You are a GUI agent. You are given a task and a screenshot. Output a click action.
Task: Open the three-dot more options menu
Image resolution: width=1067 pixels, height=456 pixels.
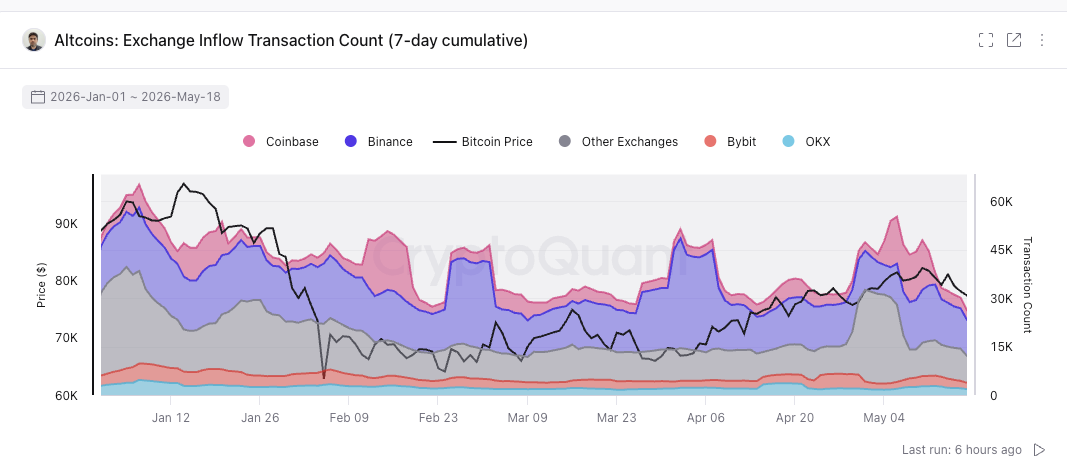coord(1042,40)
